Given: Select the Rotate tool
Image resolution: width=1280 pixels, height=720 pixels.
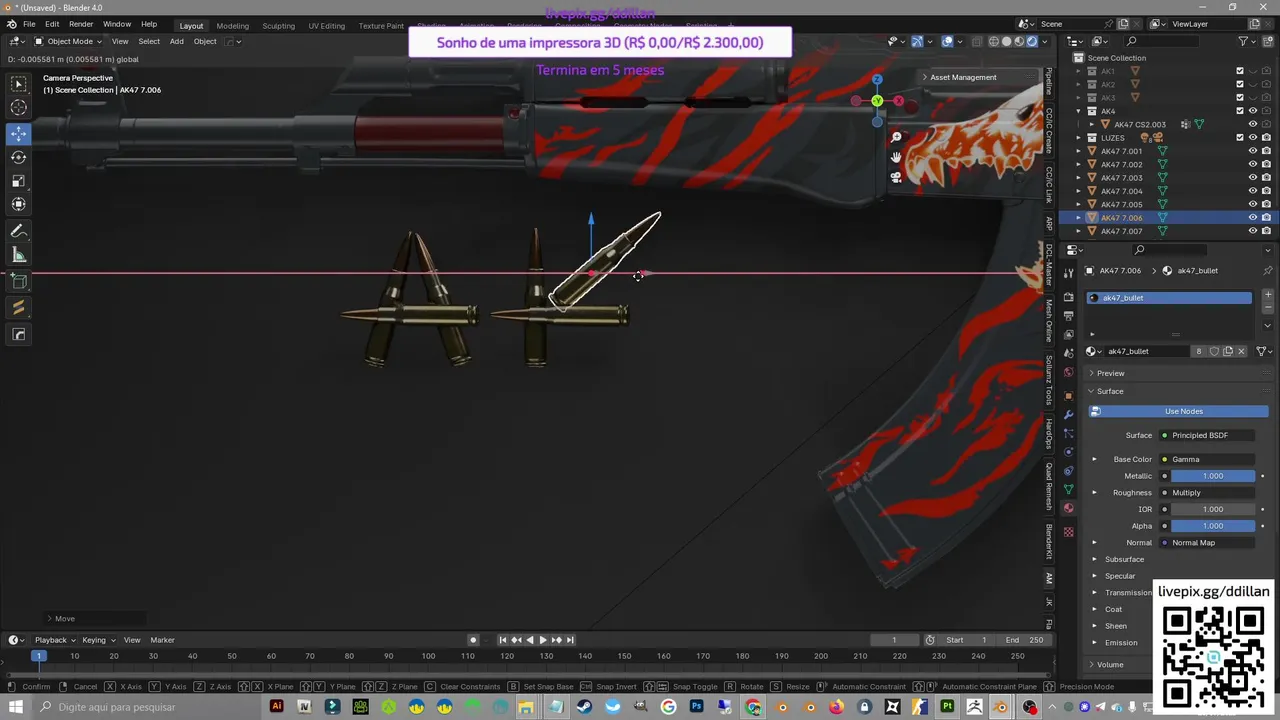Looking at the screenshot, I should (19, 157).
